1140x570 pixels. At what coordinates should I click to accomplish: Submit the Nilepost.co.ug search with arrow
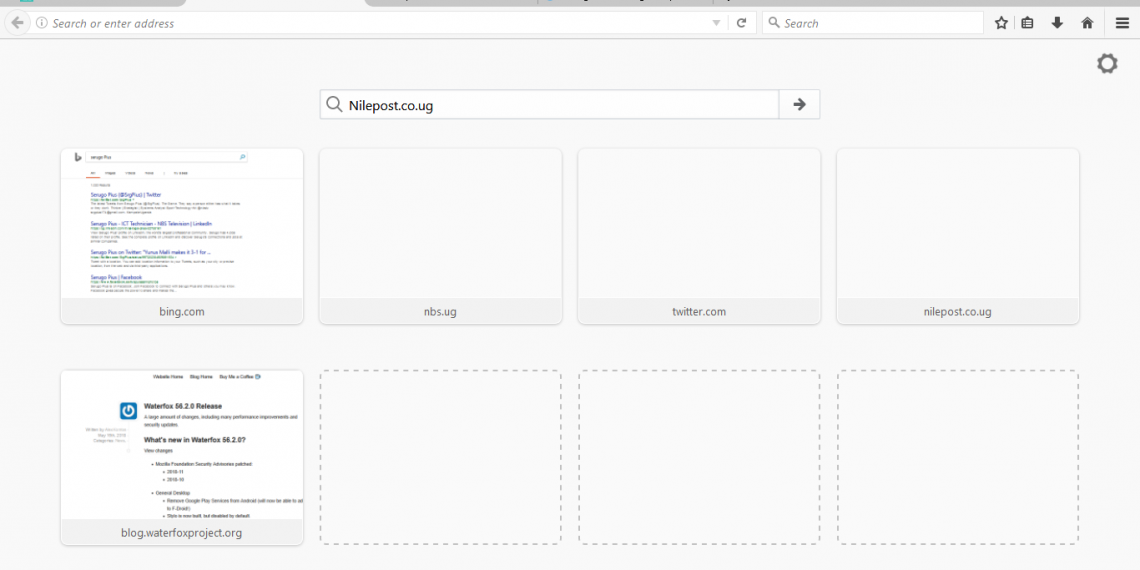coord(799,104)
